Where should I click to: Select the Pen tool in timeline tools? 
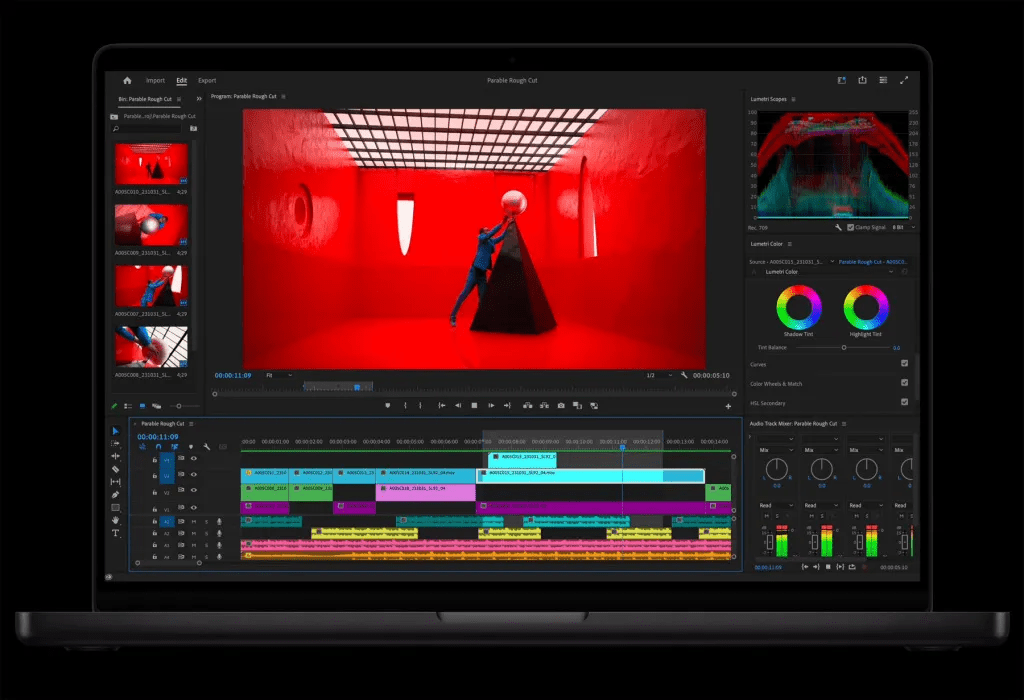tap(116, 494)
